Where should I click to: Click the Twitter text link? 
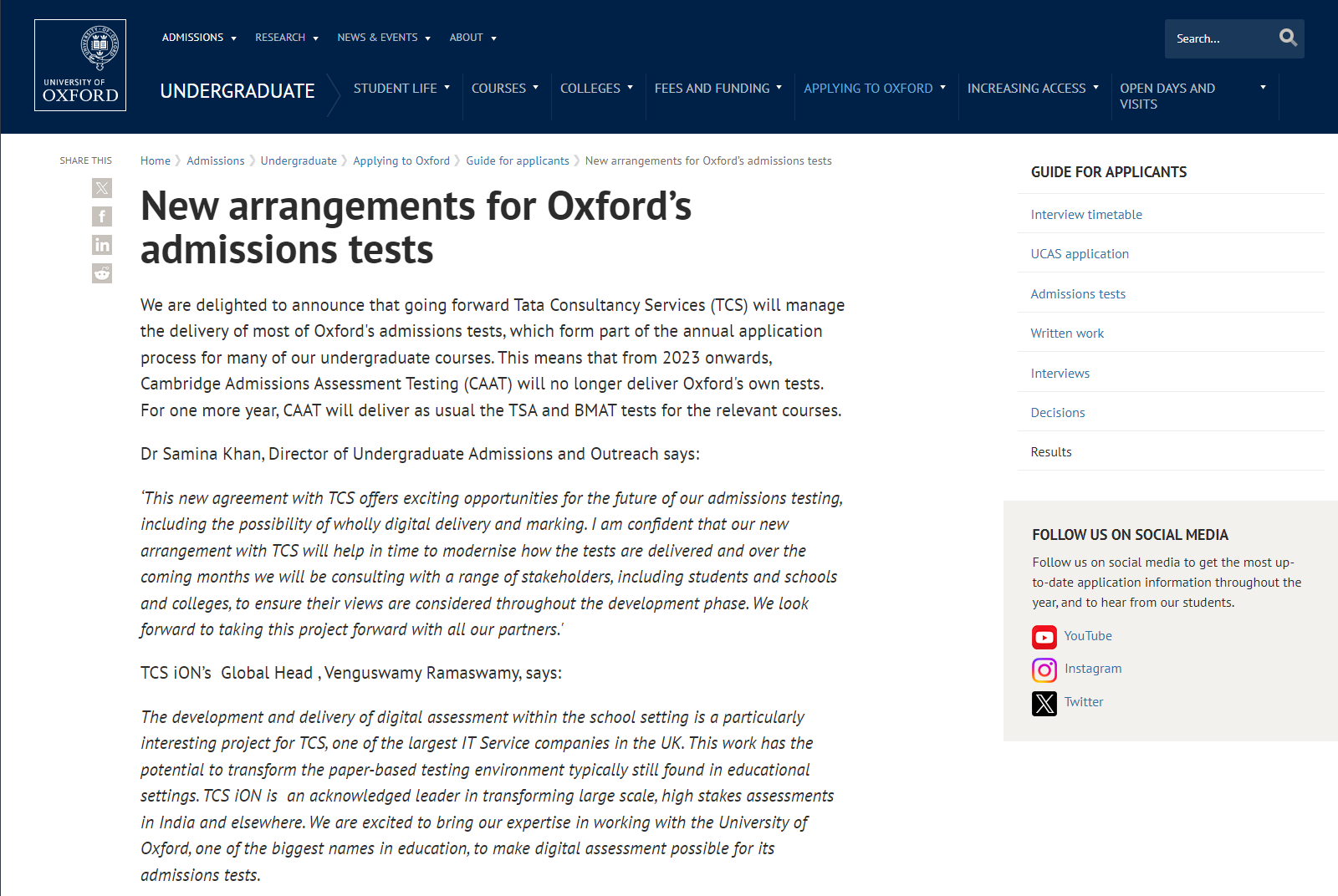click(1084, 701)
